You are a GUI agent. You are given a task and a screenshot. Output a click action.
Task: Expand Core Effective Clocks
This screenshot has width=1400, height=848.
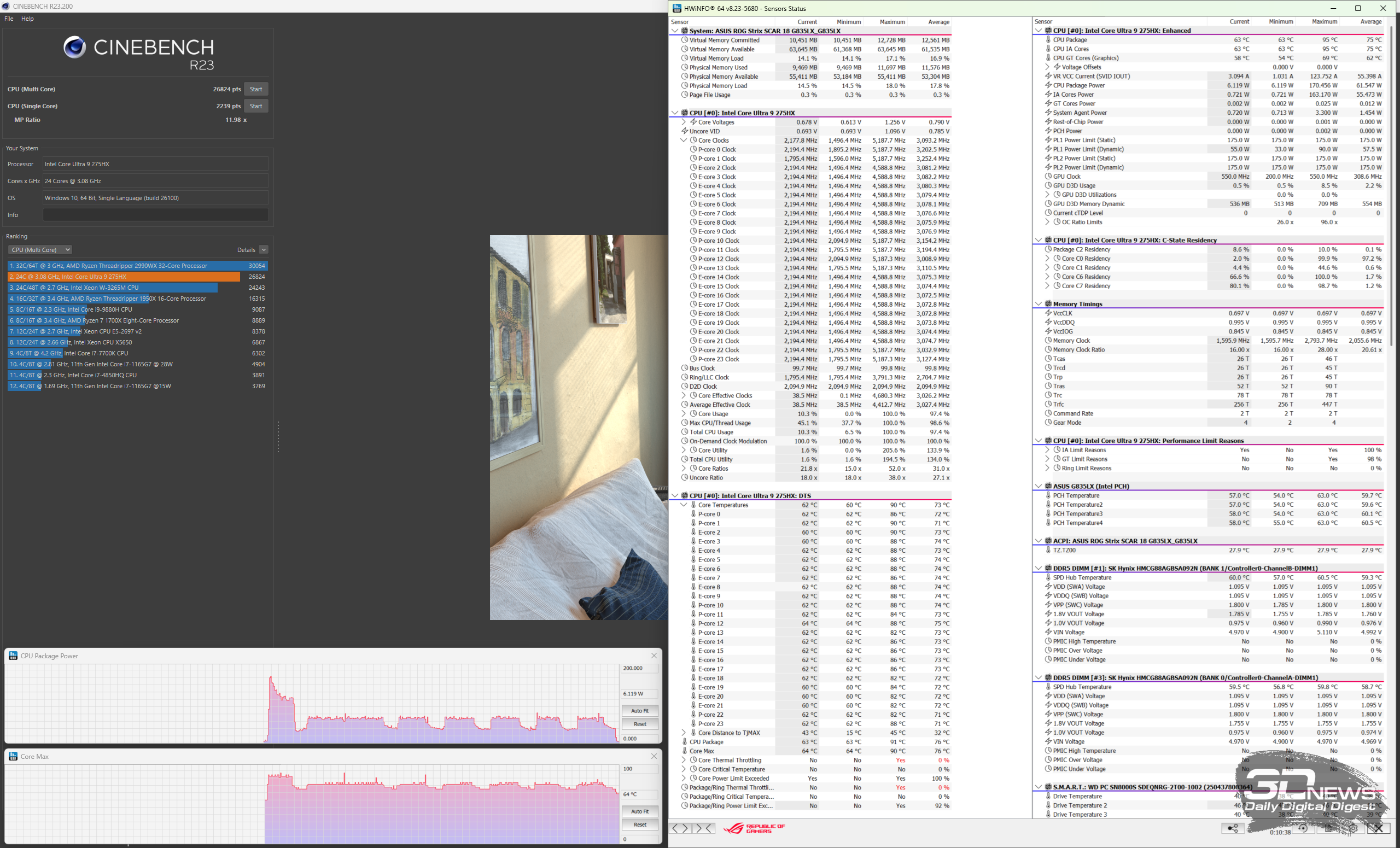[x=684, y=395]
